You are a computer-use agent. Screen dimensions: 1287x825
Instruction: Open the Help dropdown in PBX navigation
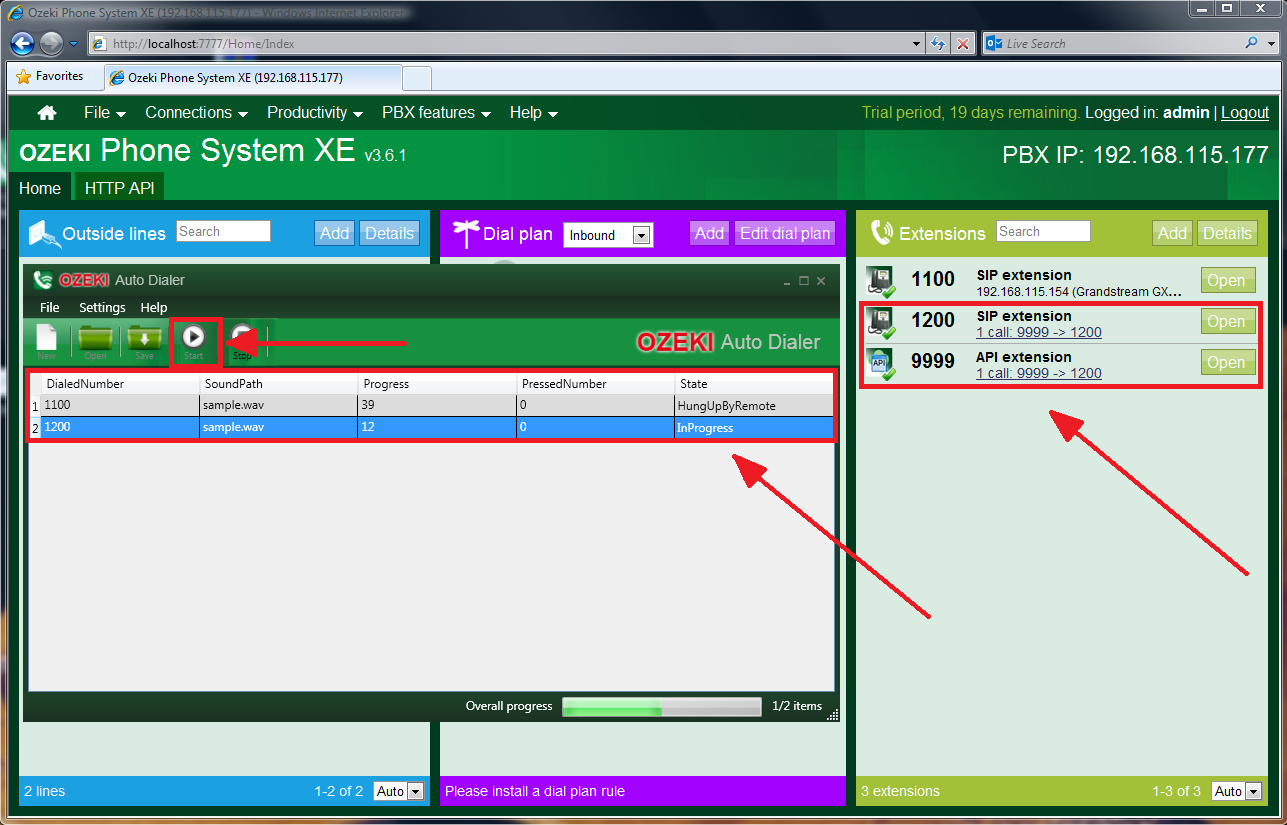click(534, 113)
